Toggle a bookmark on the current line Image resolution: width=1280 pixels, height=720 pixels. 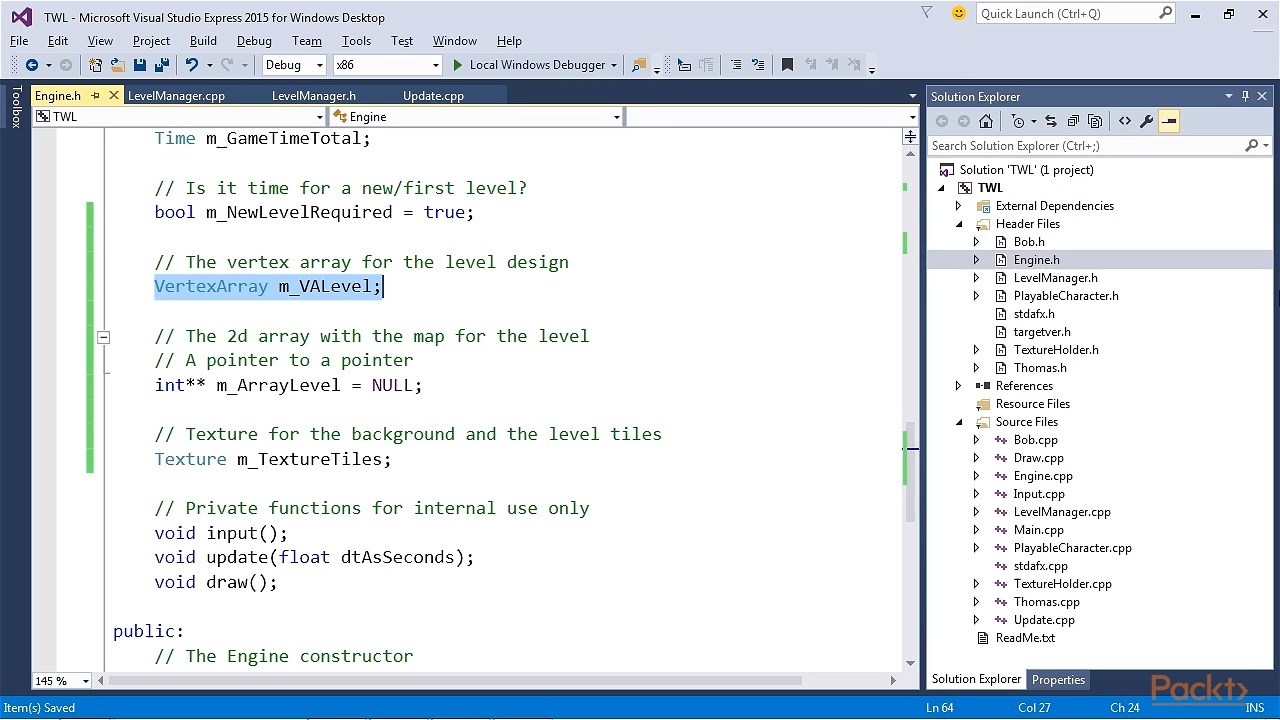787,65
